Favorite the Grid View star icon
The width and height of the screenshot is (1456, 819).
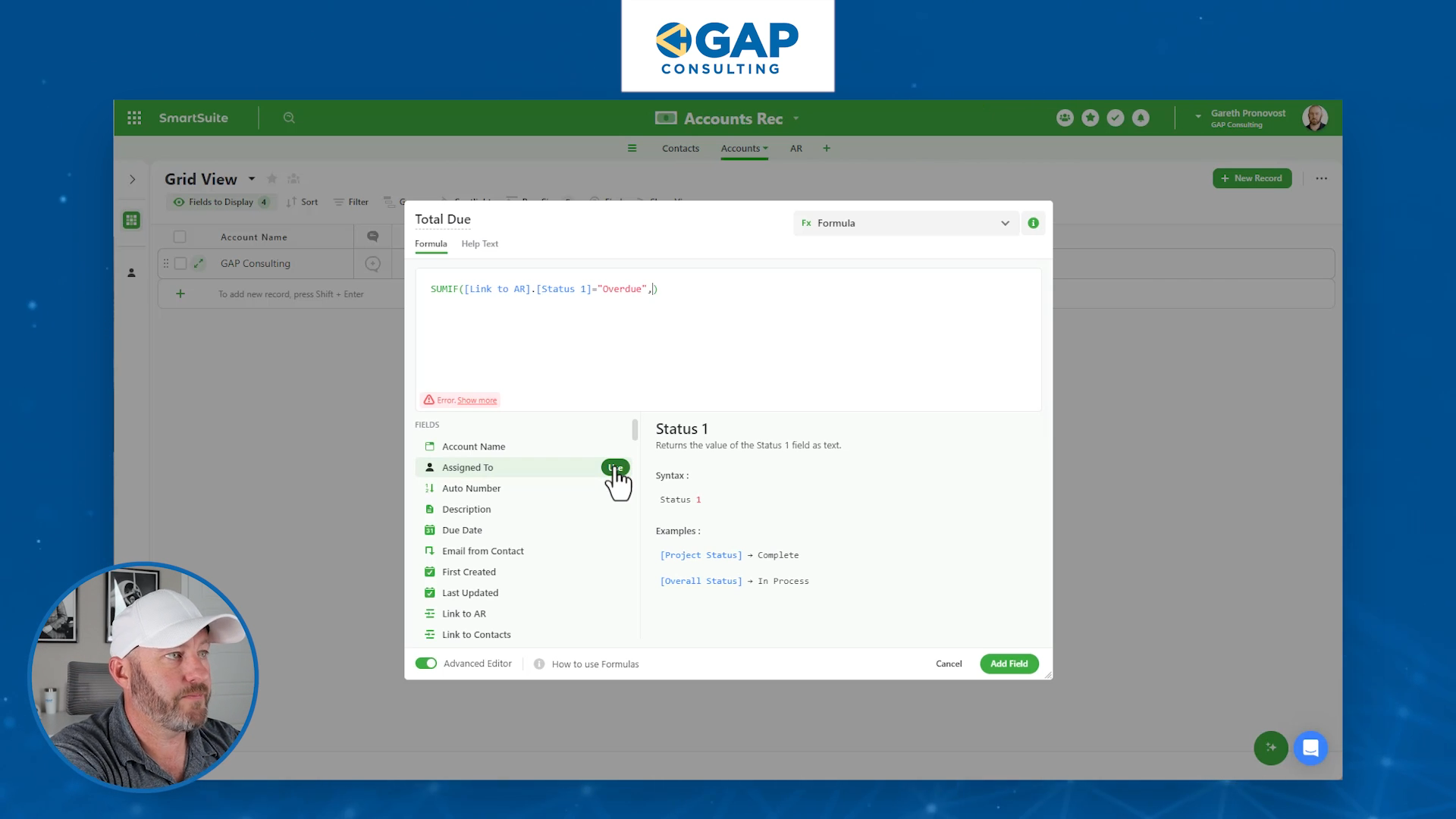tap(272, 179)
